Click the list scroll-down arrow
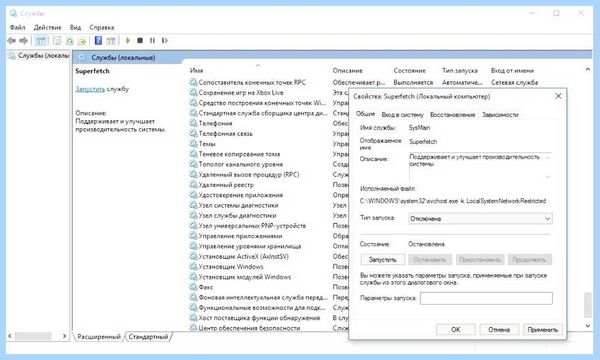This screenshot has width=600, height=360. [x=588, y=326]
